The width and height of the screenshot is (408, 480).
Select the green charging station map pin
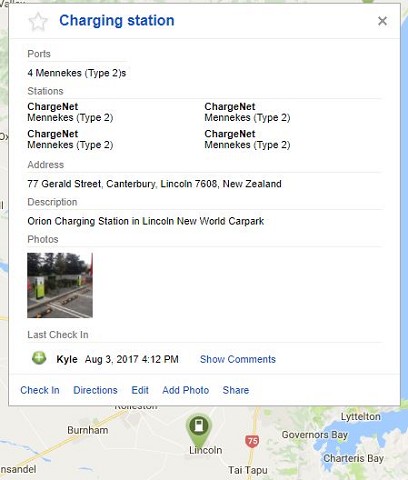coord(199,428)
